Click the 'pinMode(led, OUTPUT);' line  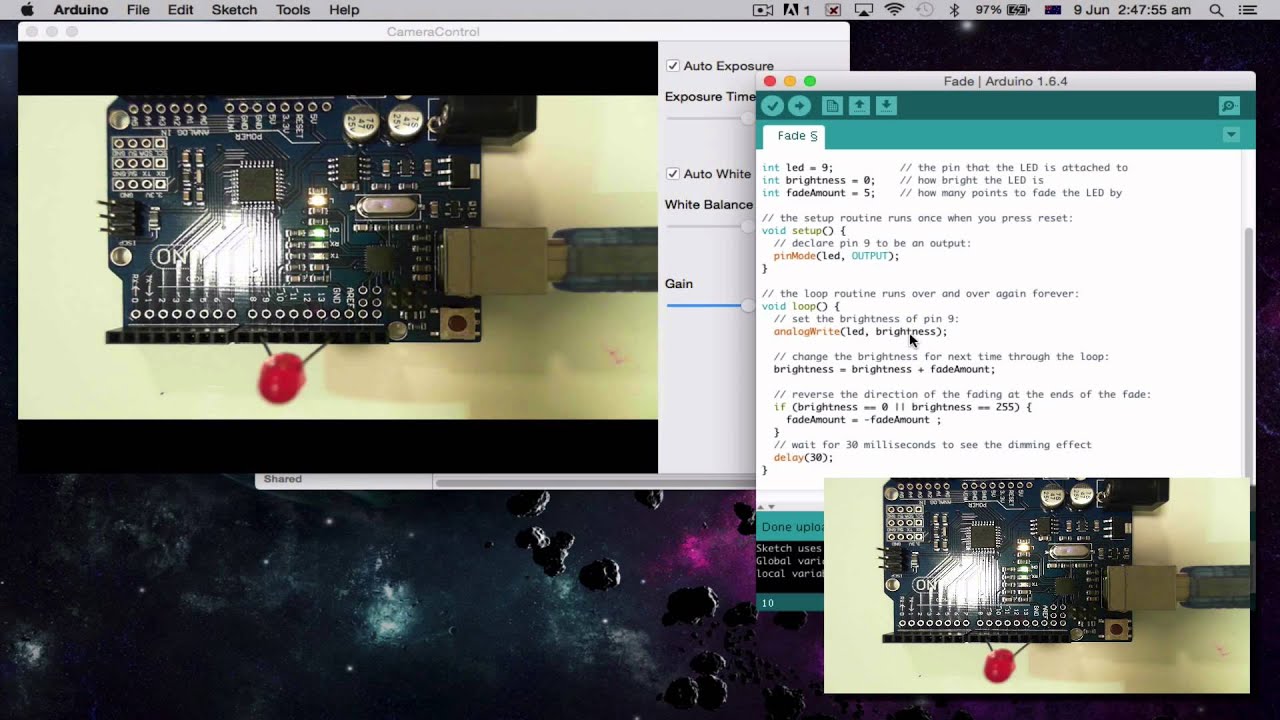point(836,256)
